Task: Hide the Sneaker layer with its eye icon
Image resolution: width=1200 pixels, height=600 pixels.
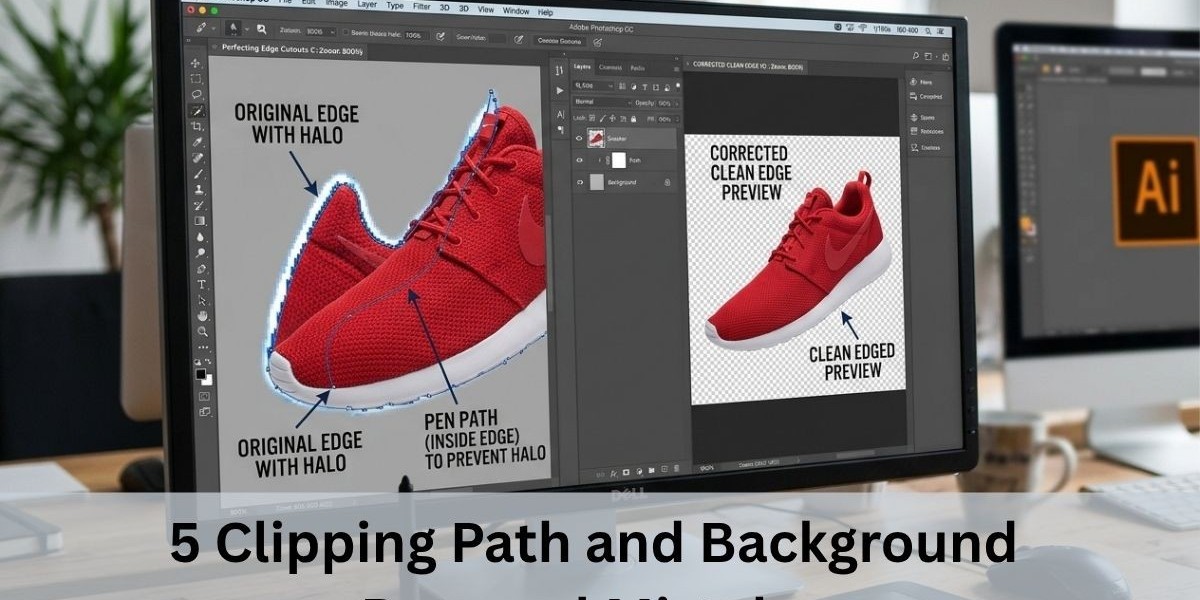Action: (579, 138)
